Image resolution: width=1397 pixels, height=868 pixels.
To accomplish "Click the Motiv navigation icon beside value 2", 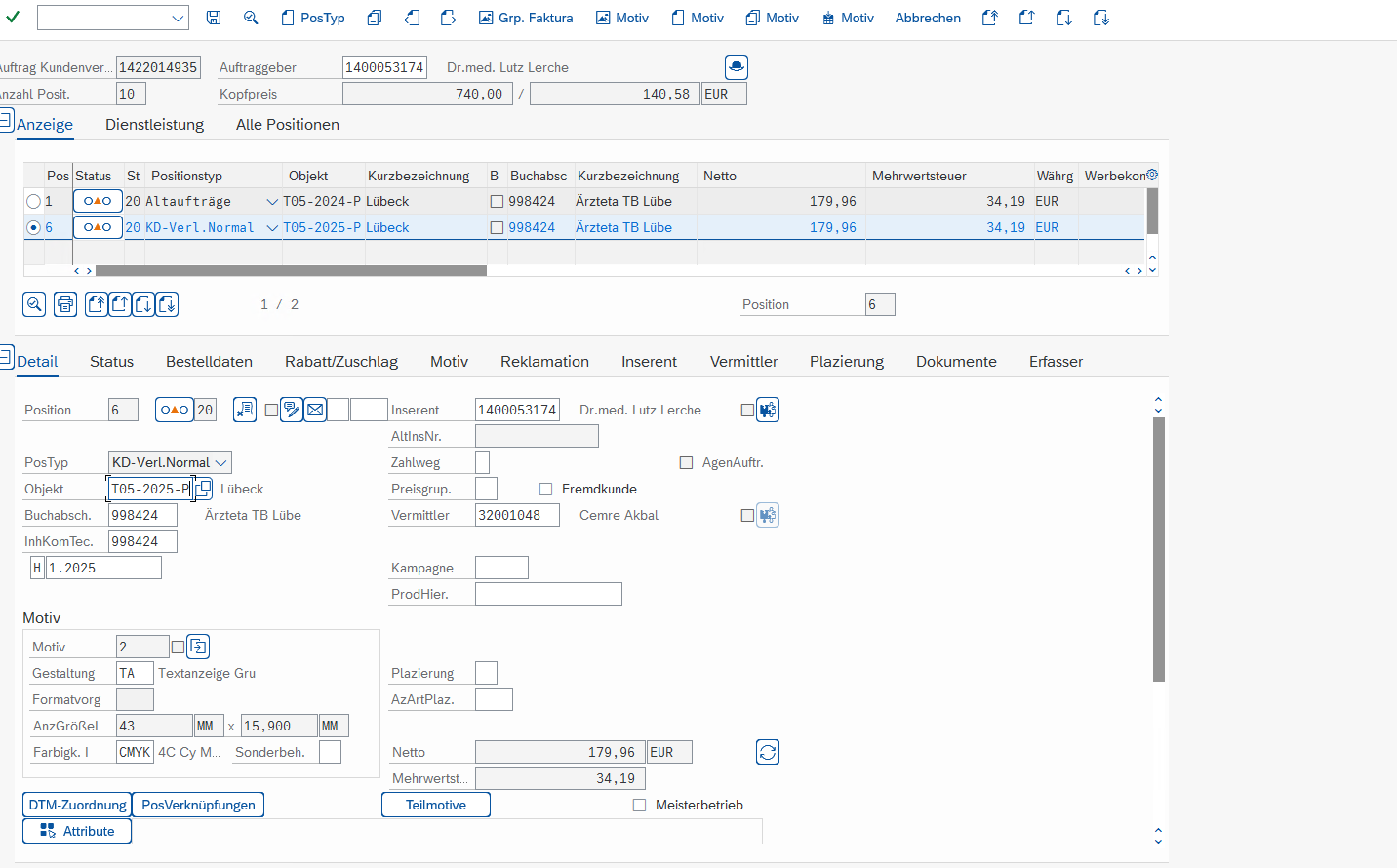I will coord(198,647).
